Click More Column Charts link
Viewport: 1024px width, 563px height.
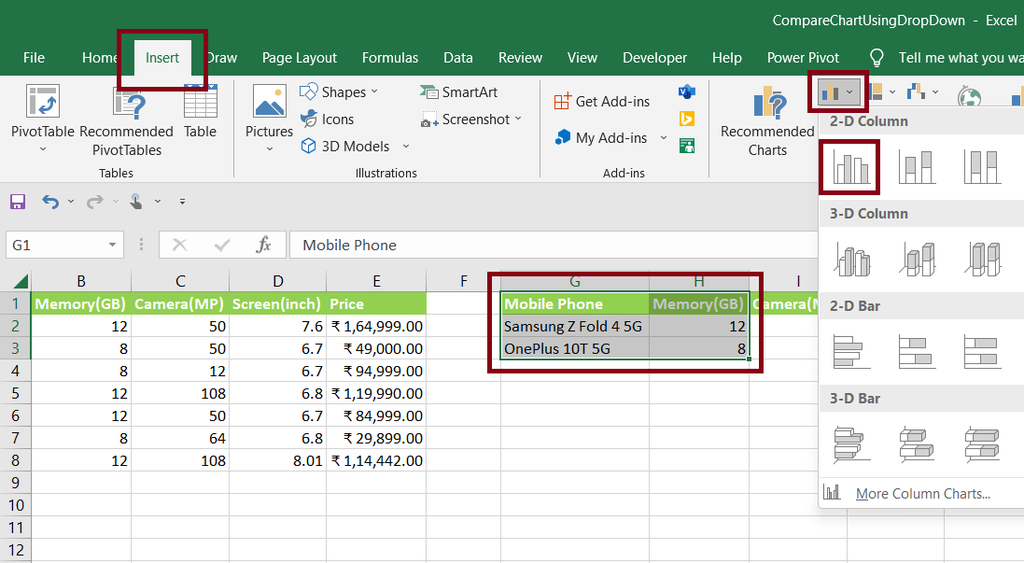point(922,493)
